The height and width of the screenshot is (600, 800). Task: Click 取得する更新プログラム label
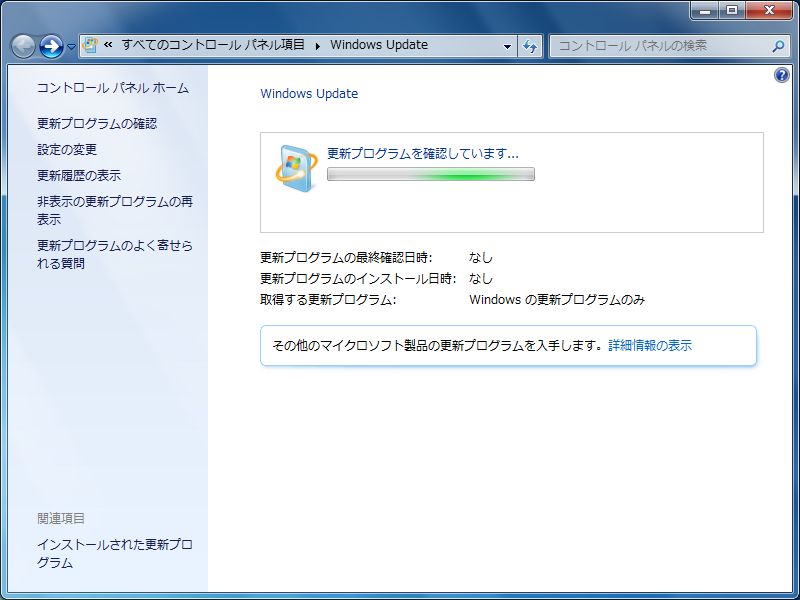click(x=328, y=299)
